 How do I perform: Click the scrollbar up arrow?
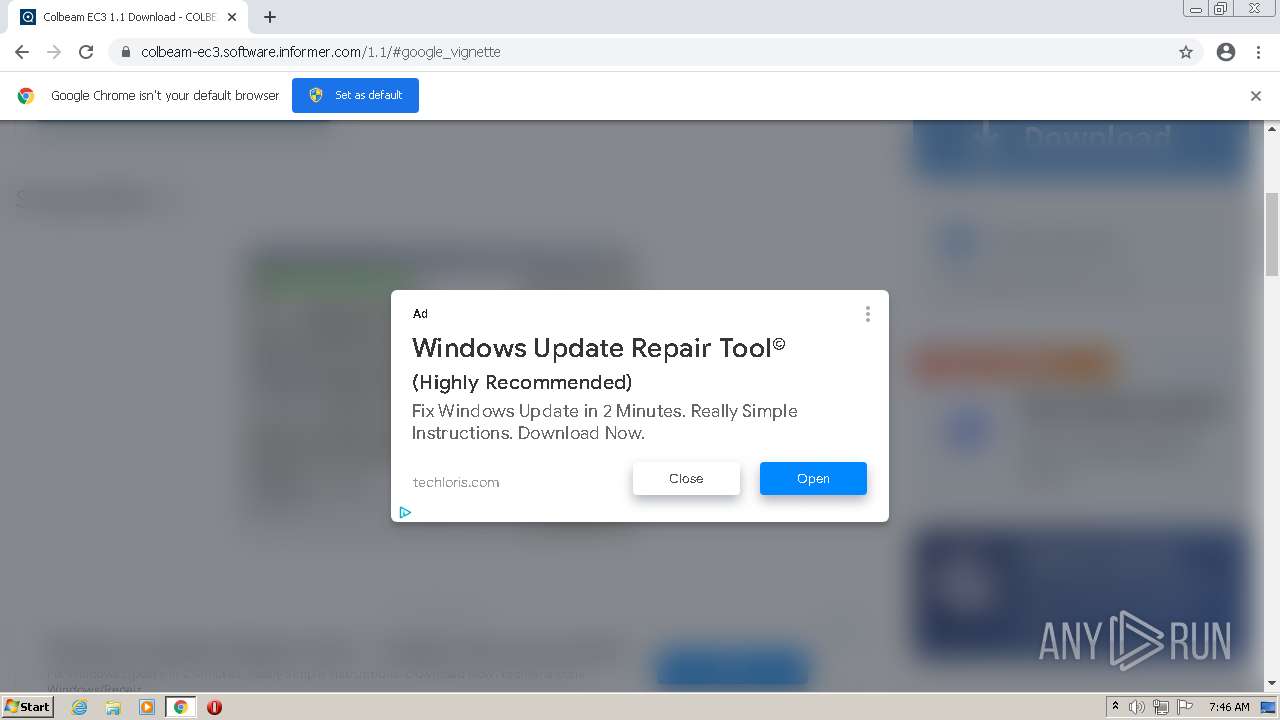(x=1272, y=128)
